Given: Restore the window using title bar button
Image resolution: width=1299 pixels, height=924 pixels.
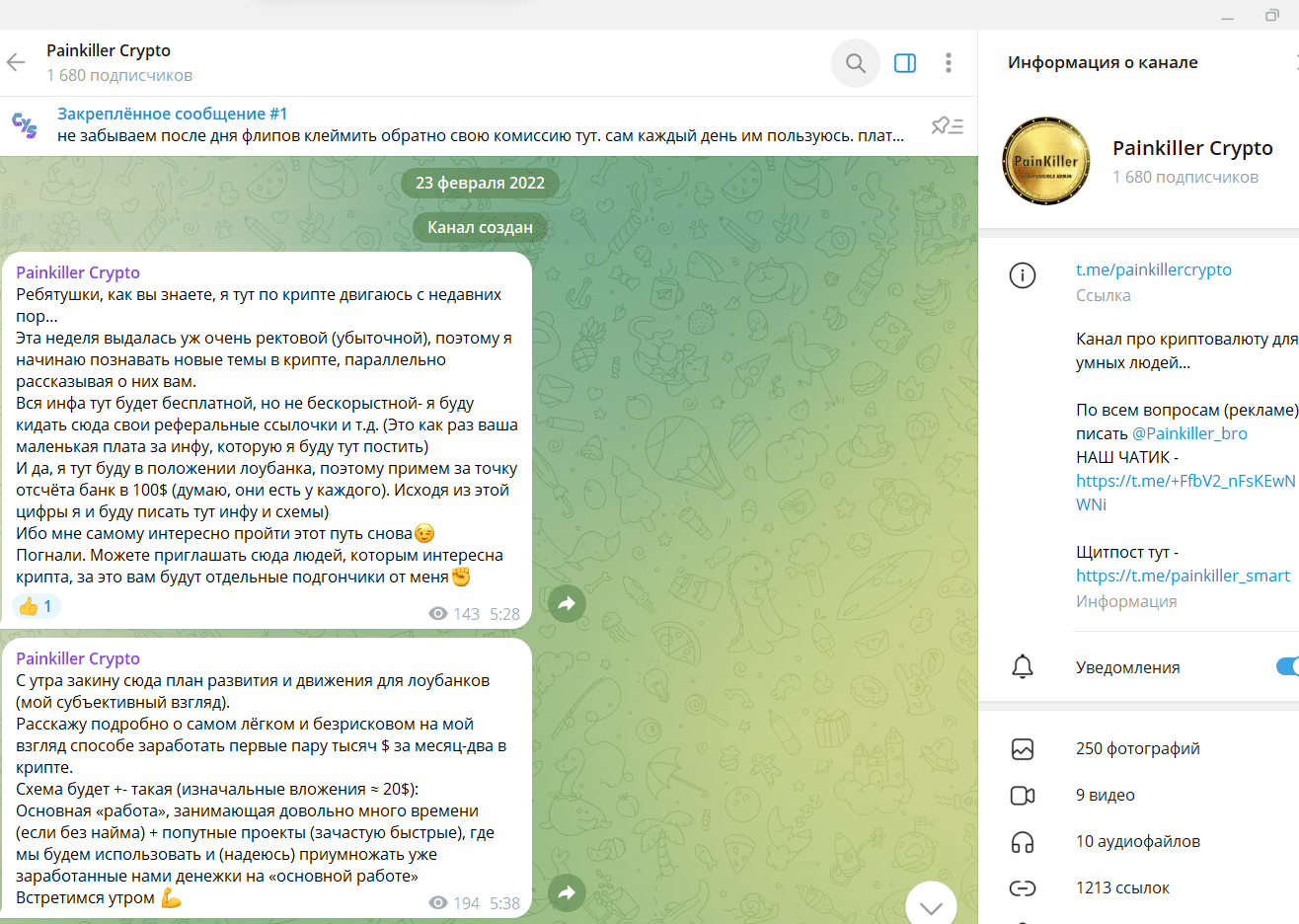Looking at the screenshot, I should coord(1272,15).
